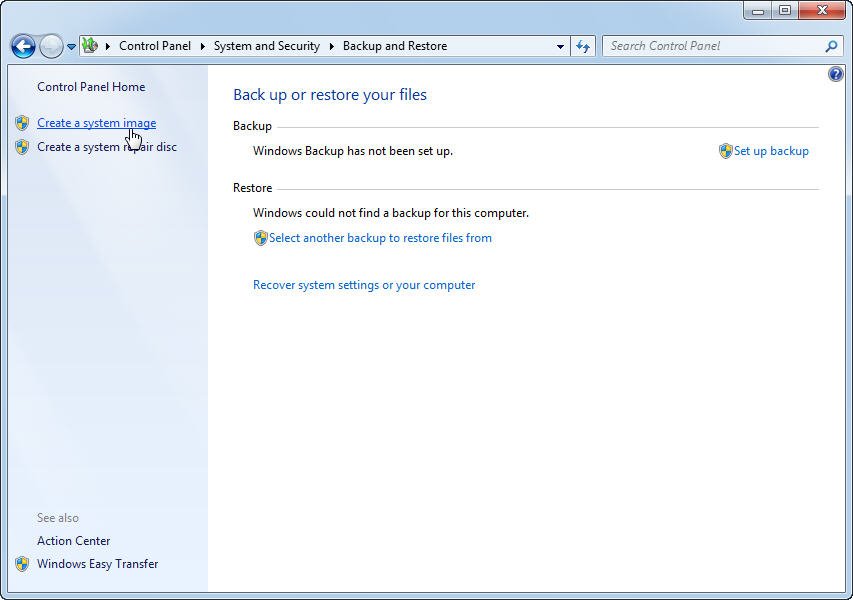Open Recover system settings or your computer

point(364,285)
